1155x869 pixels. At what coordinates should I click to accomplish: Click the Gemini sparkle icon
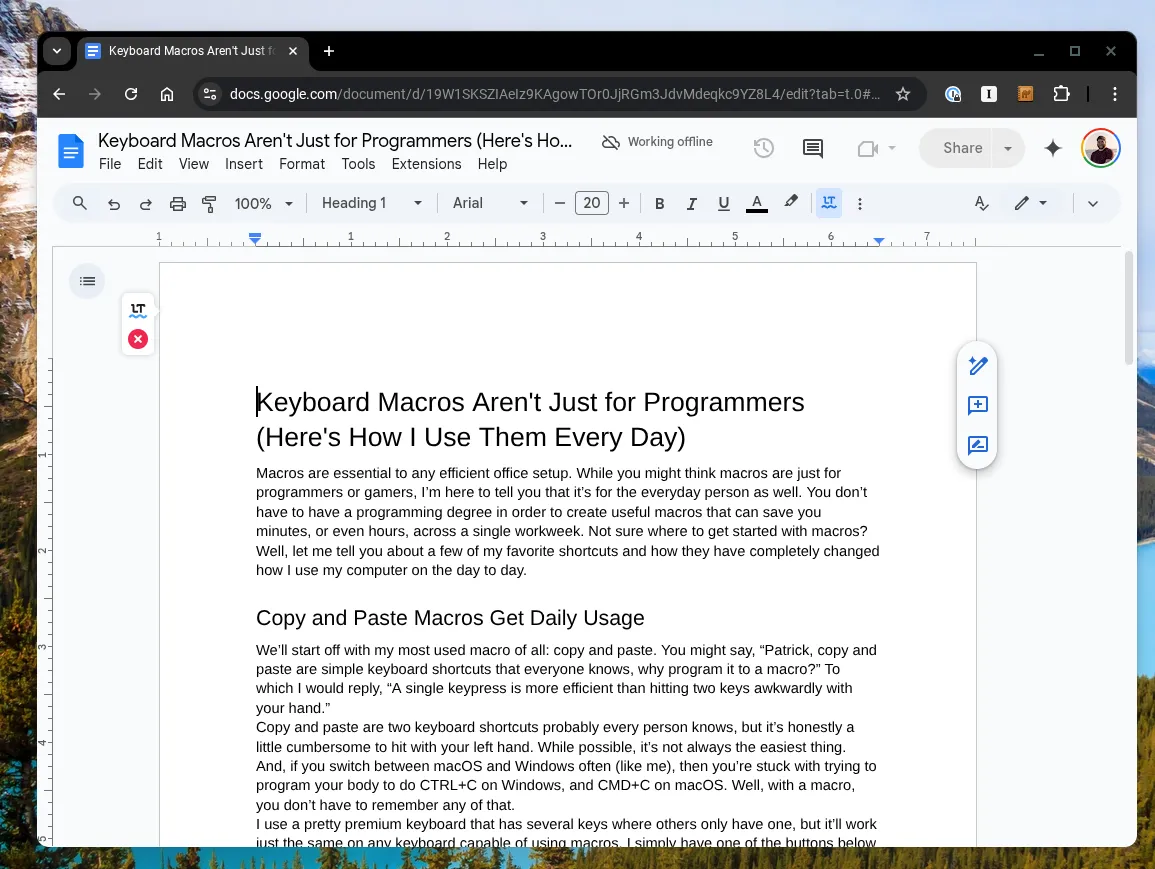pos(1052,148)
